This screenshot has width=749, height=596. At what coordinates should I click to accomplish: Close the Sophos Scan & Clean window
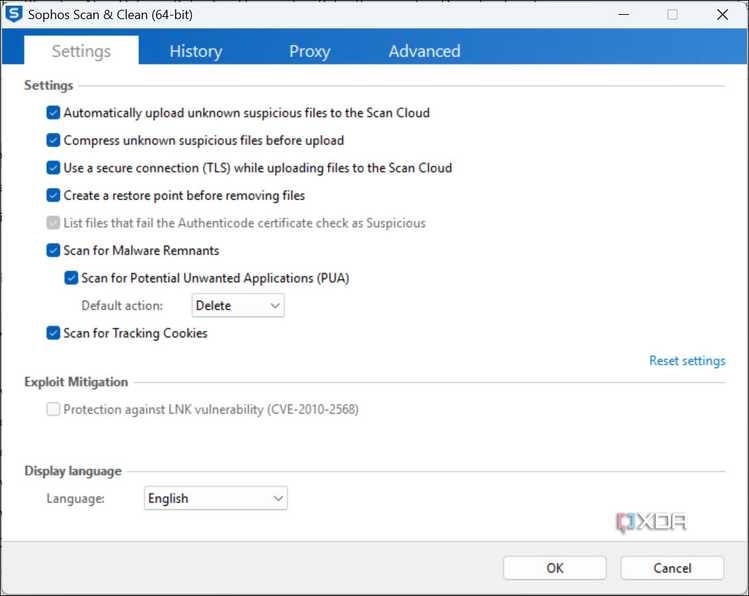click(722, 14)
